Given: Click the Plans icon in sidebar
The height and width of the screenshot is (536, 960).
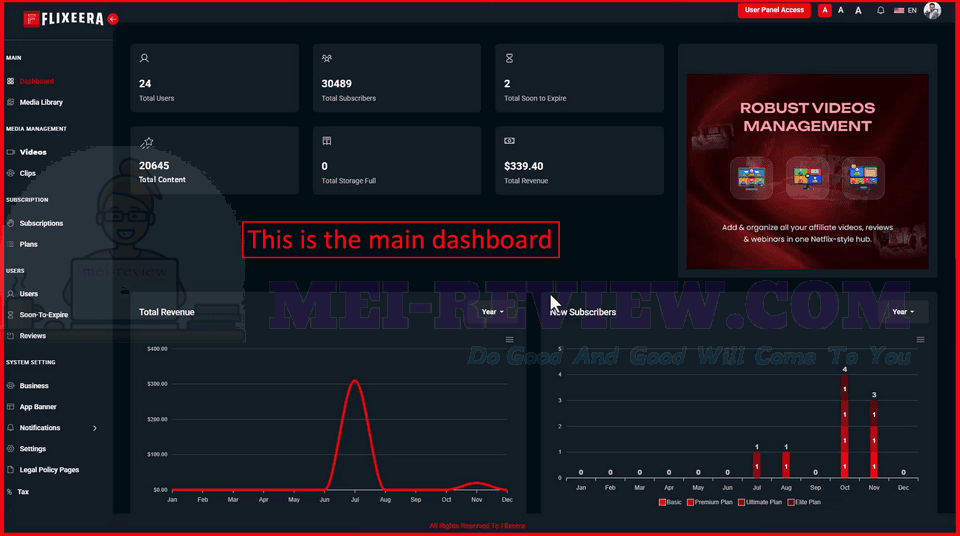Looking at the screenshot, I should (10, 244).
